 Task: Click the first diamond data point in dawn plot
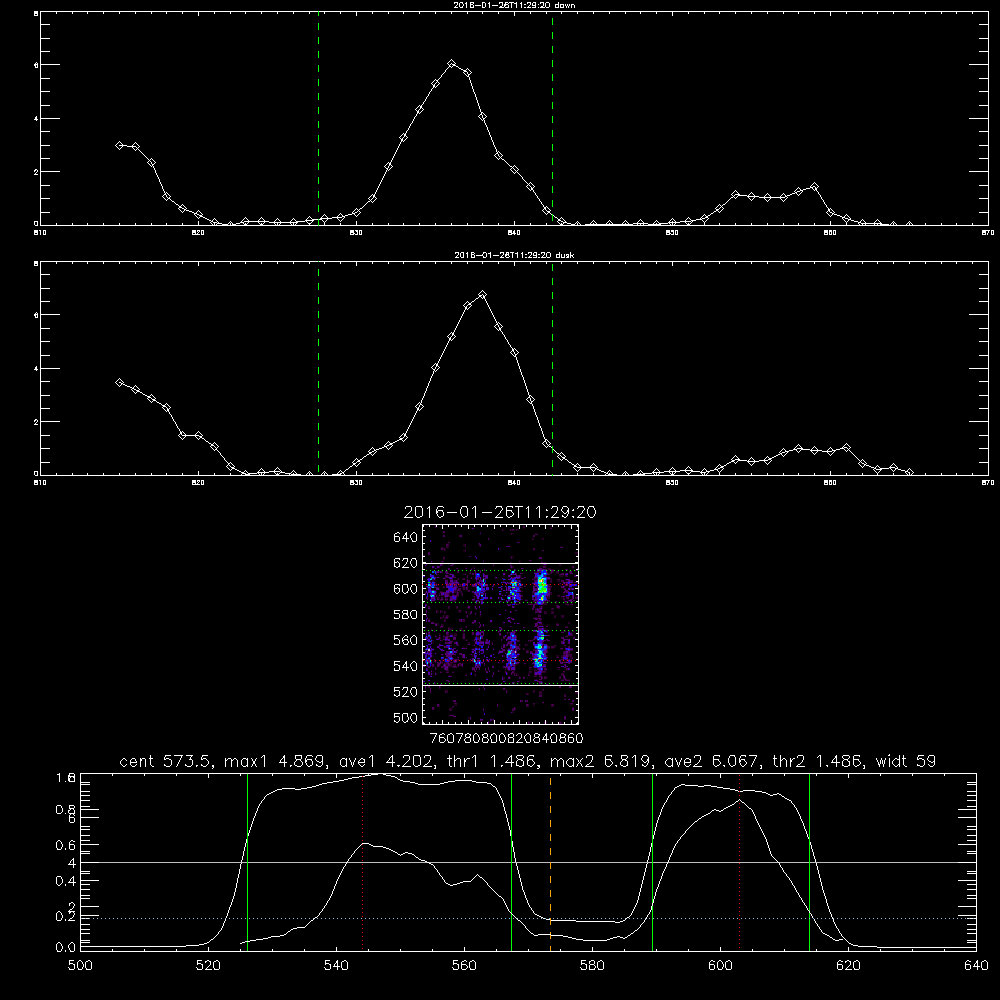(x=119, y=145)
